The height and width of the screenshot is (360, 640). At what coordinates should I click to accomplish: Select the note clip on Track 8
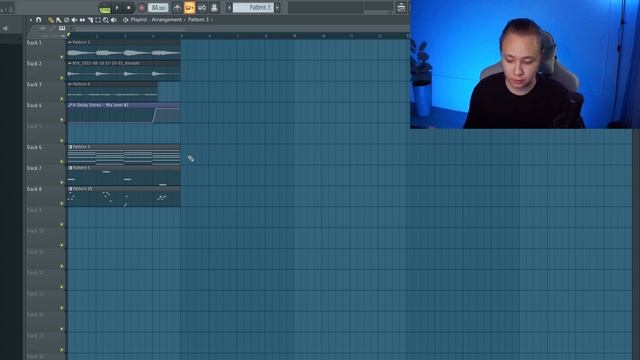coord(124,198)
